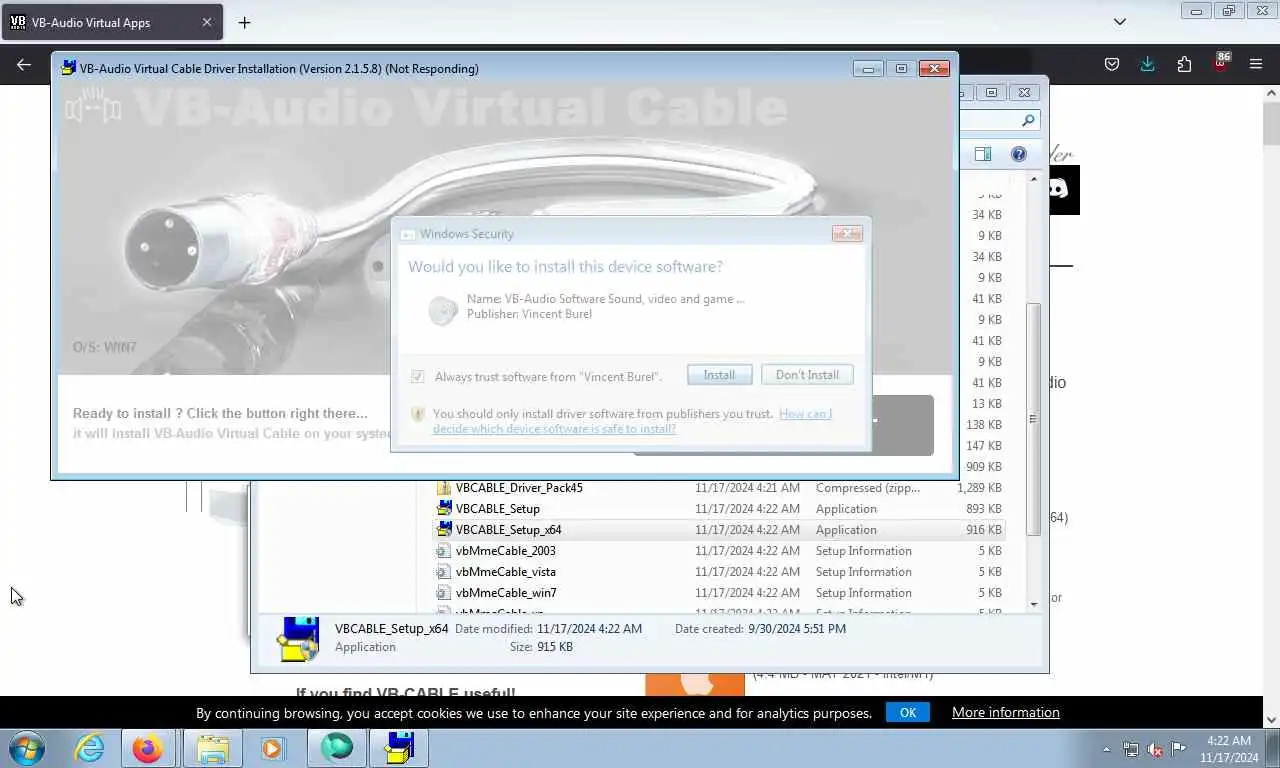Click the muted volume tray icon
This screenshot has width=1280, height=768.
point(1155,749)
